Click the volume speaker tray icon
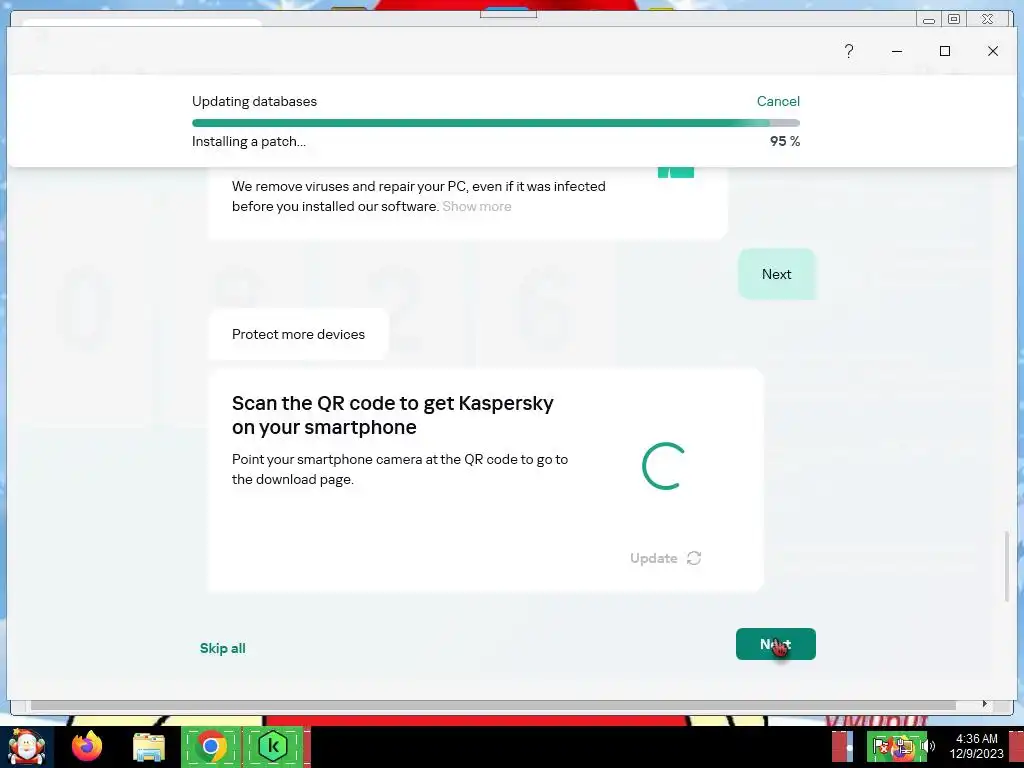The width and height of the screenshot is (1024, 768). (x=928, y=746)
